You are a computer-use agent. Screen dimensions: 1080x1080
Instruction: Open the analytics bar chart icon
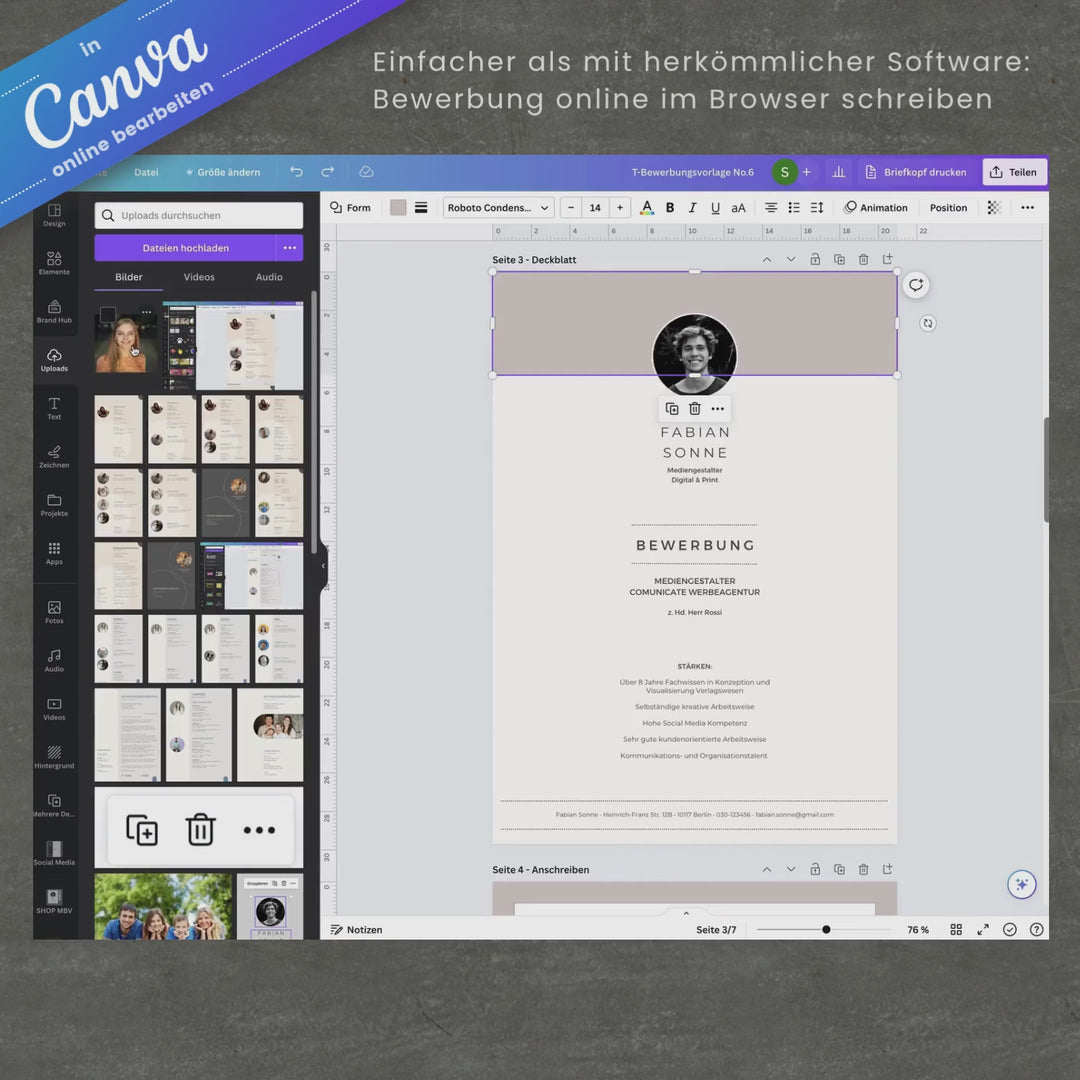[838, 172]
